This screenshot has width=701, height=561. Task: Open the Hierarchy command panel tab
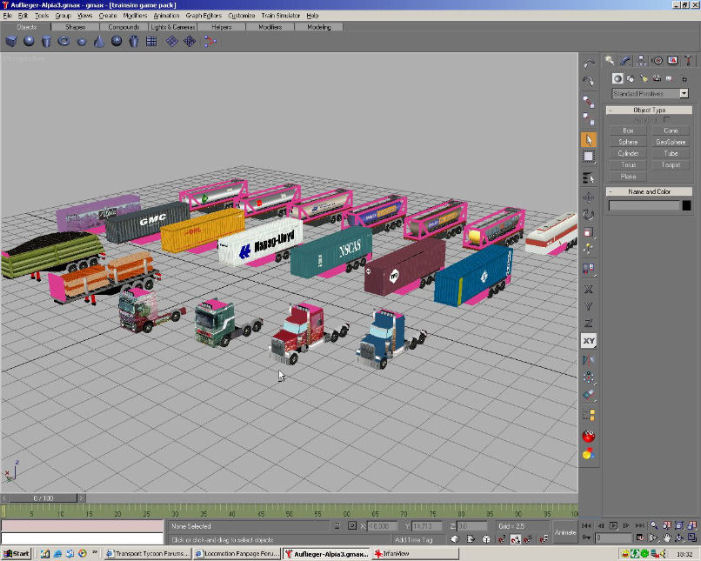[641, 60]
